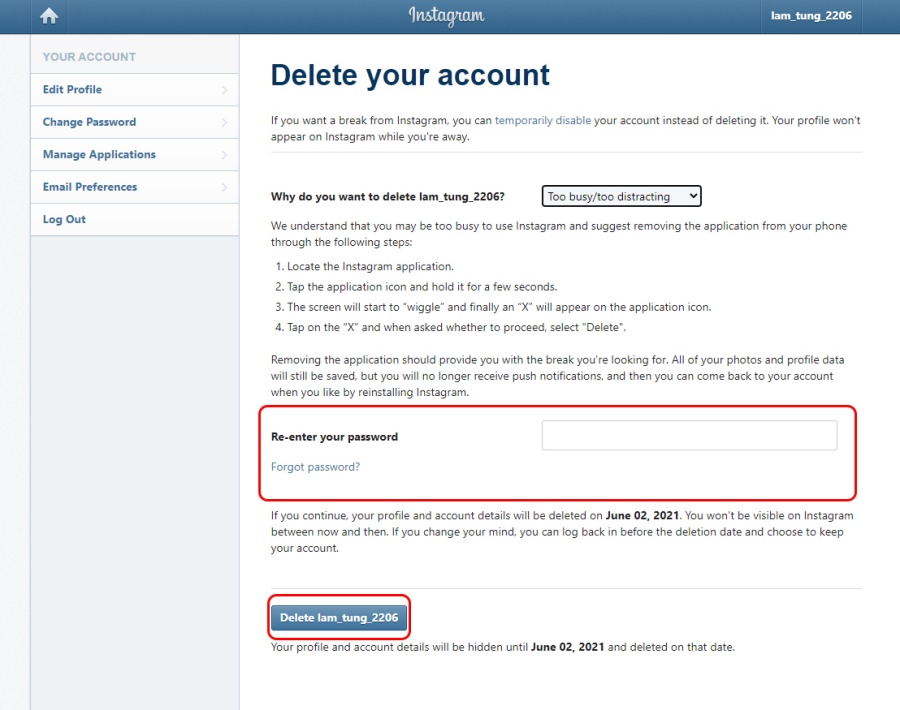900x710 pixels.
Task: Go to Change Password in the sidebar
Action: pos(89,122)
